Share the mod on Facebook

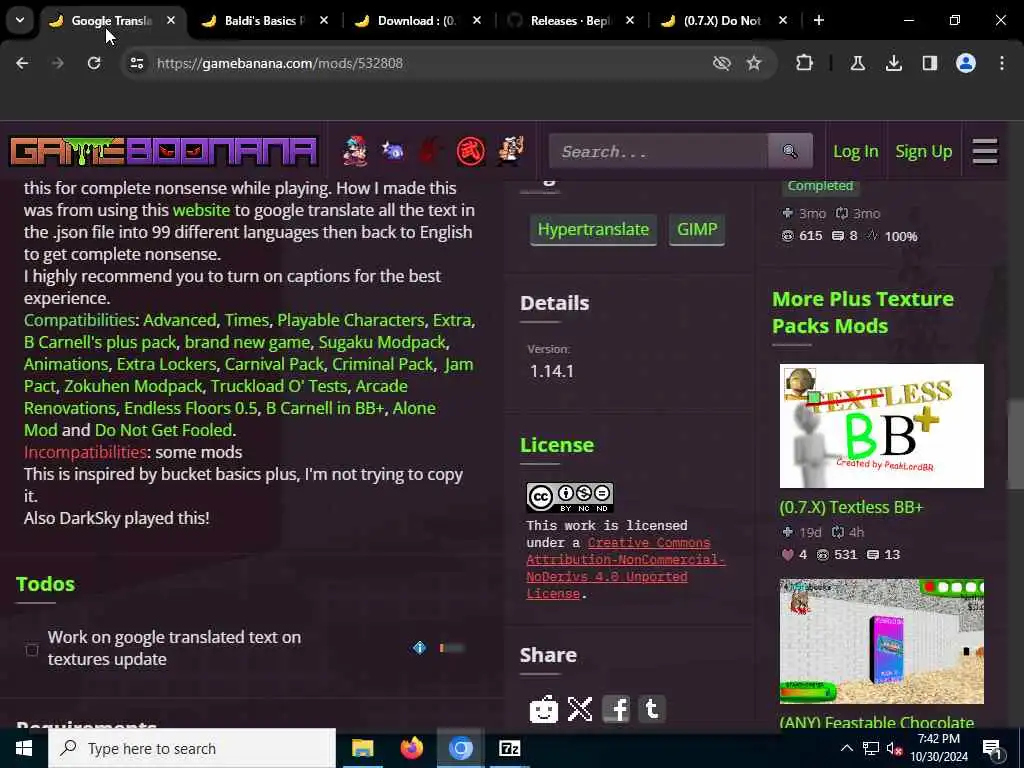click(616, 709)
